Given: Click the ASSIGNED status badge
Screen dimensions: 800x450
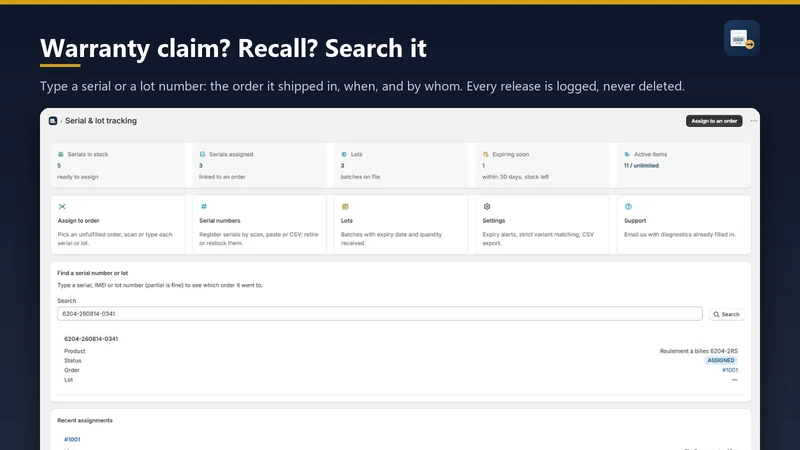Looking at the screenshot, I should [x=720, y=360].
